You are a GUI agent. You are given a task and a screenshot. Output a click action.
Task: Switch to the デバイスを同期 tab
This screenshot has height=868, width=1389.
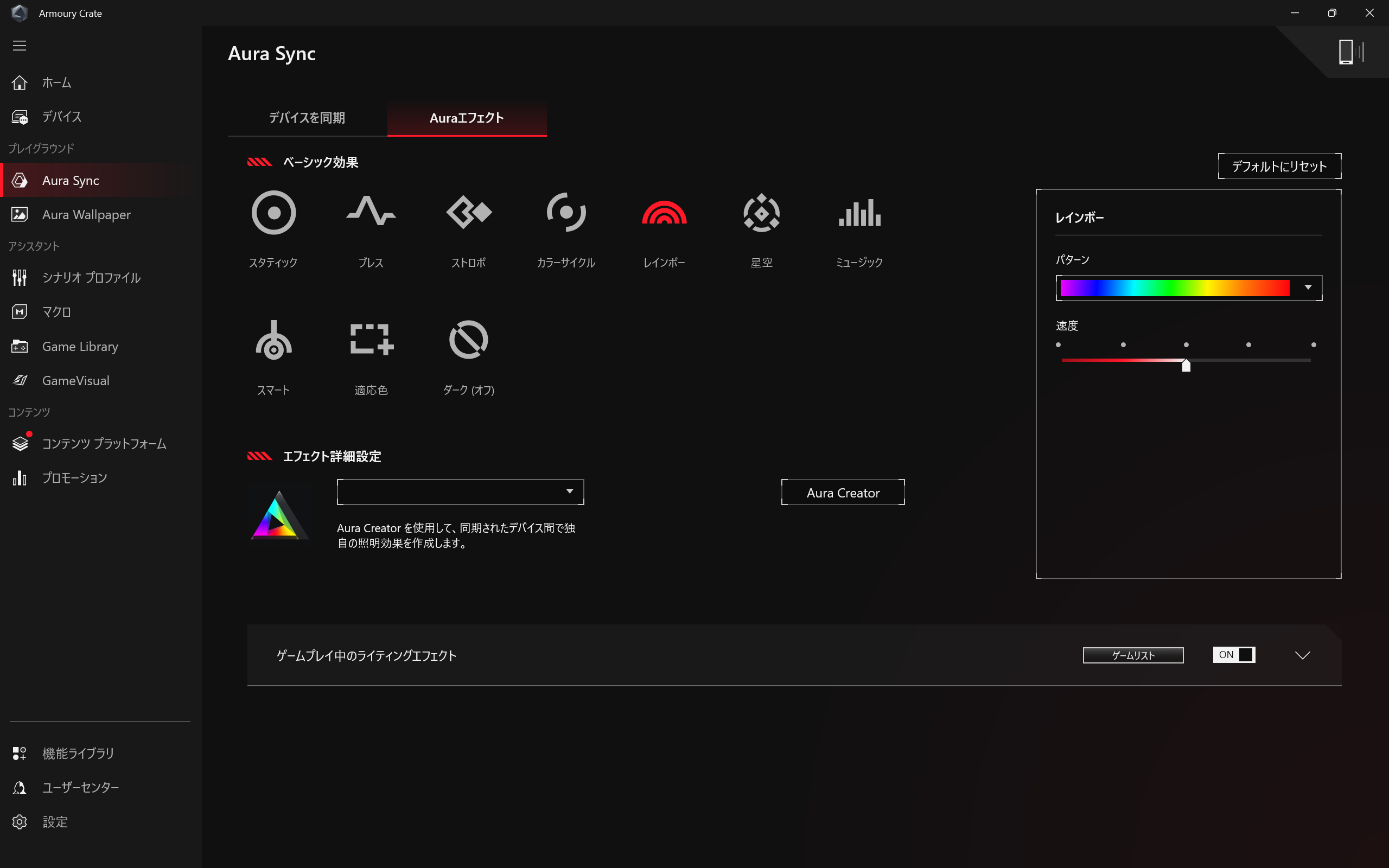pos(307,118)
